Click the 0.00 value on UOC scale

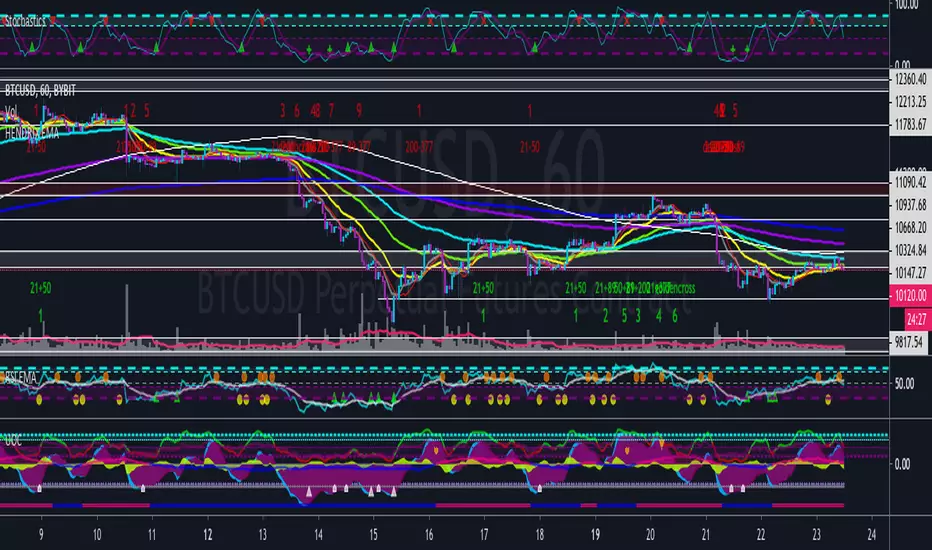(x=902, y=464)
